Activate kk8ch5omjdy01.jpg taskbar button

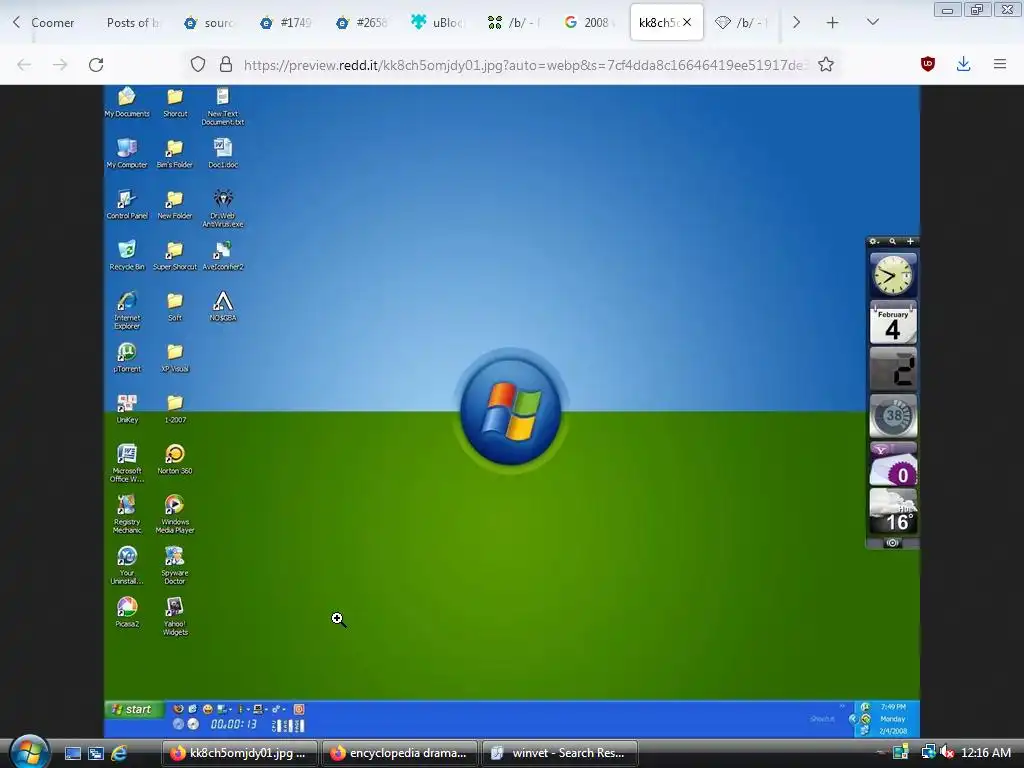(240, 753)
